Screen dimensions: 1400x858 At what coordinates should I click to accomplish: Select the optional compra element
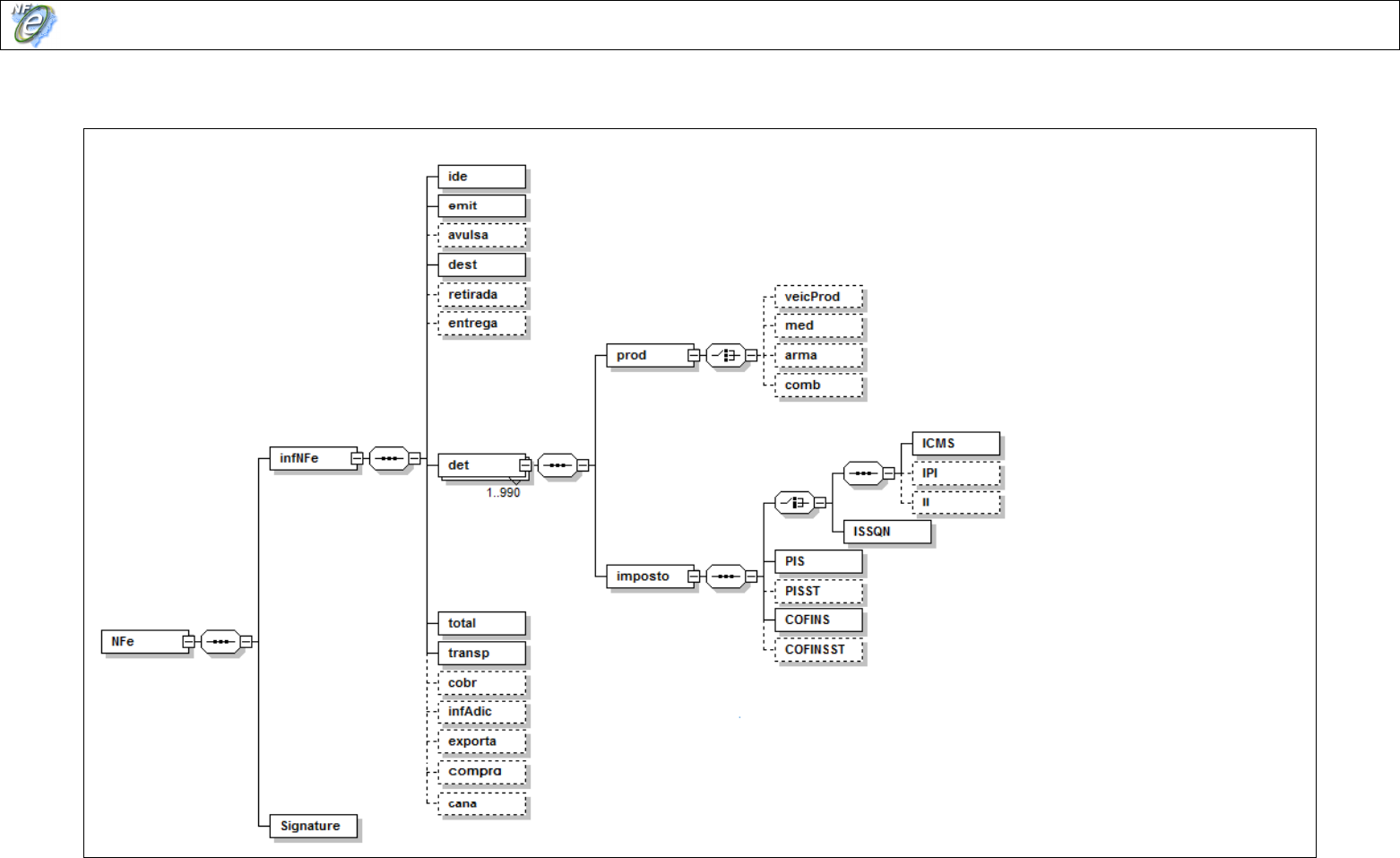coord(482,771)
